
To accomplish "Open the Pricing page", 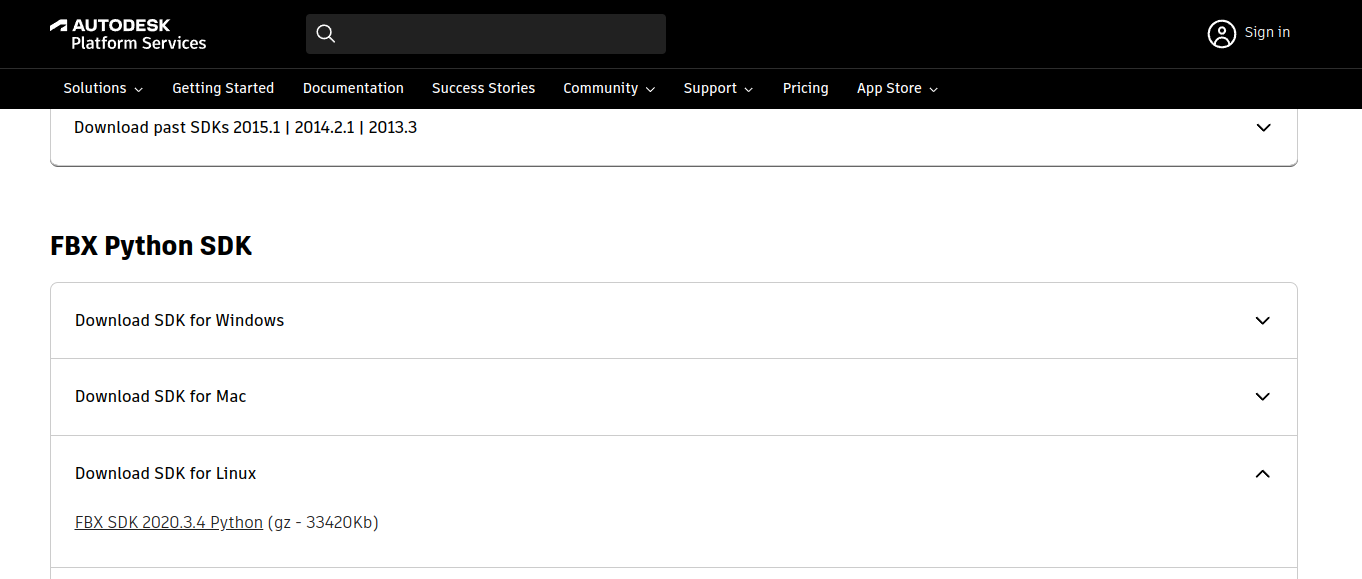I will point(805,89).
